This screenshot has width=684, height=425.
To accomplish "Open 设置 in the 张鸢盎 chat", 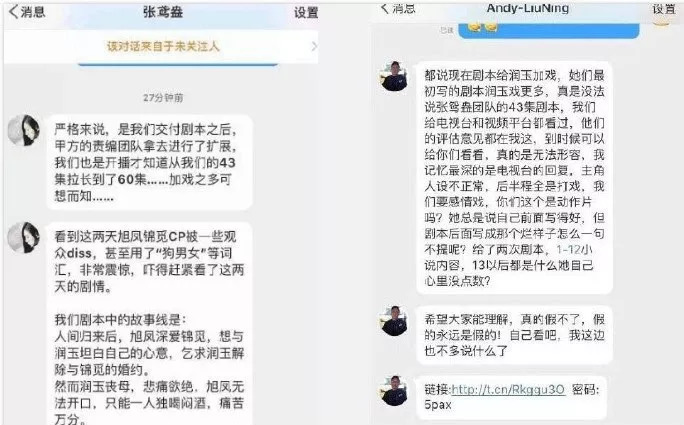I will point(305,12).
